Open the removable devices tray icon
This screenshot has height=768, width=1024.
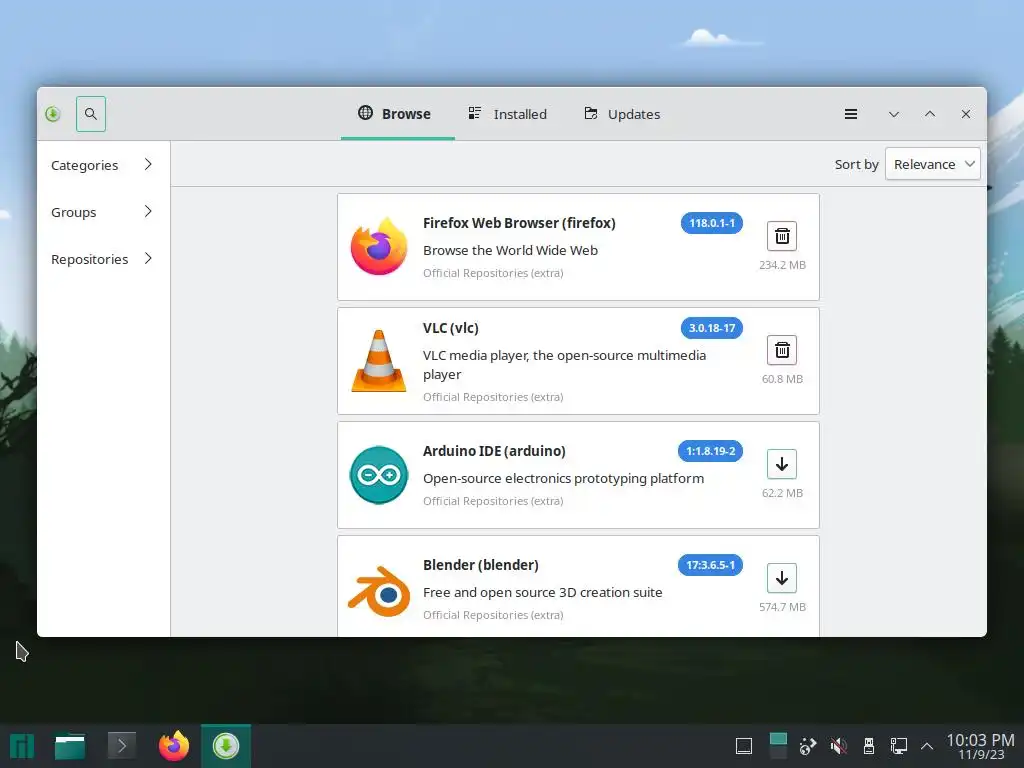point(869,746)
